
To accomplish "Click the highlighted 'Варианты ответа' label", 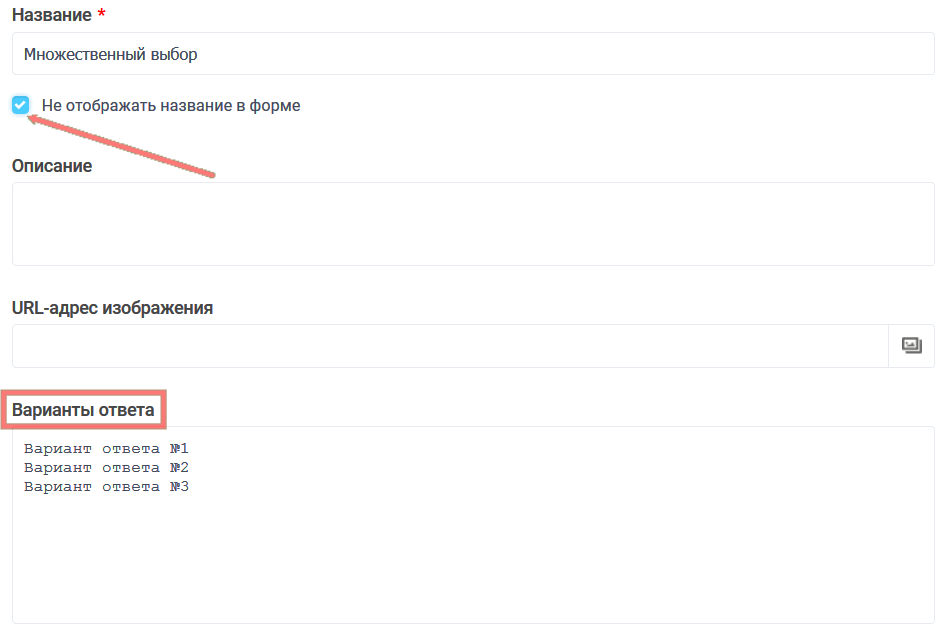I will tap(83, 410).
